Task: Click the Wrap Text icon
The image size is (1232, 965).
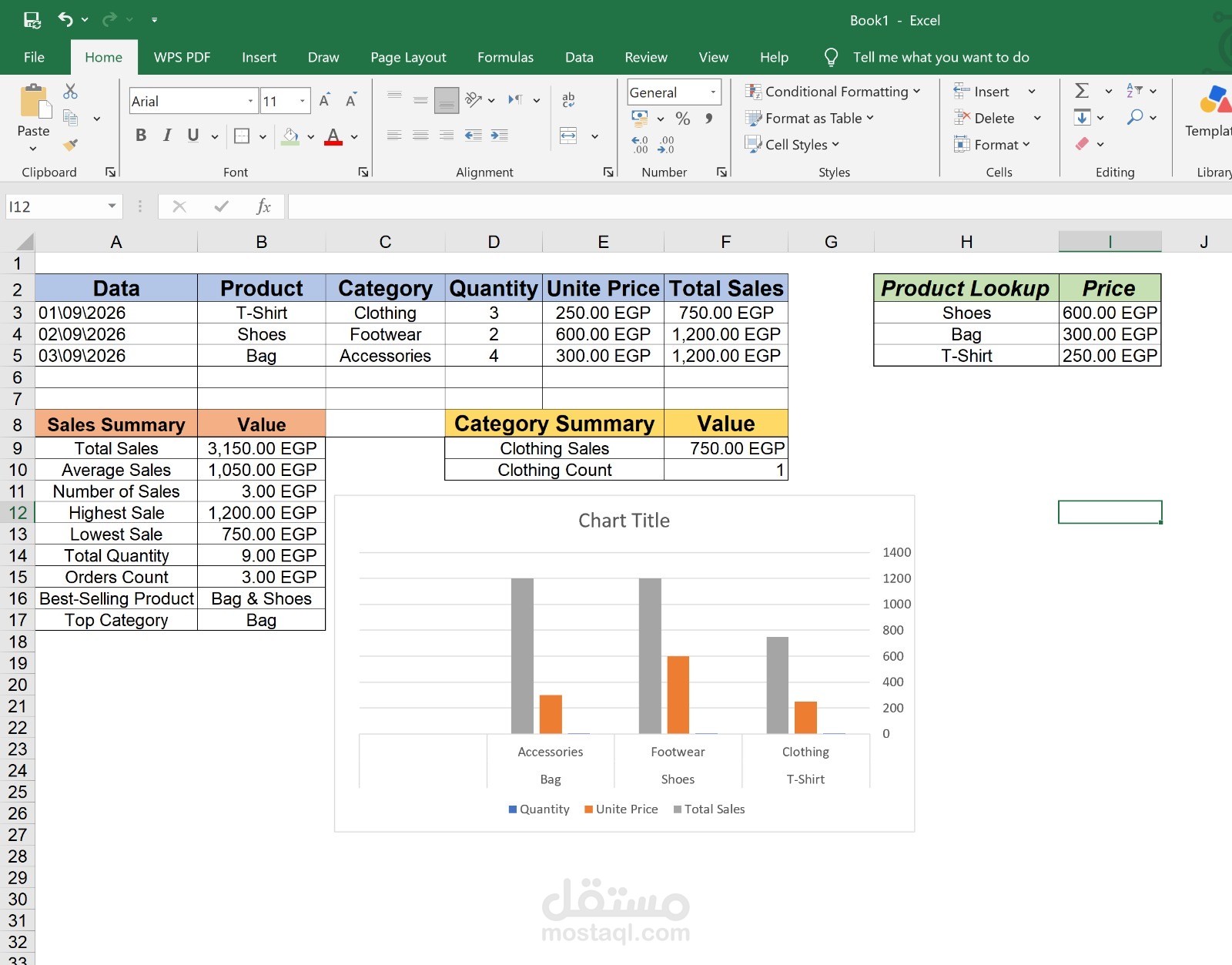Action: 568,99
